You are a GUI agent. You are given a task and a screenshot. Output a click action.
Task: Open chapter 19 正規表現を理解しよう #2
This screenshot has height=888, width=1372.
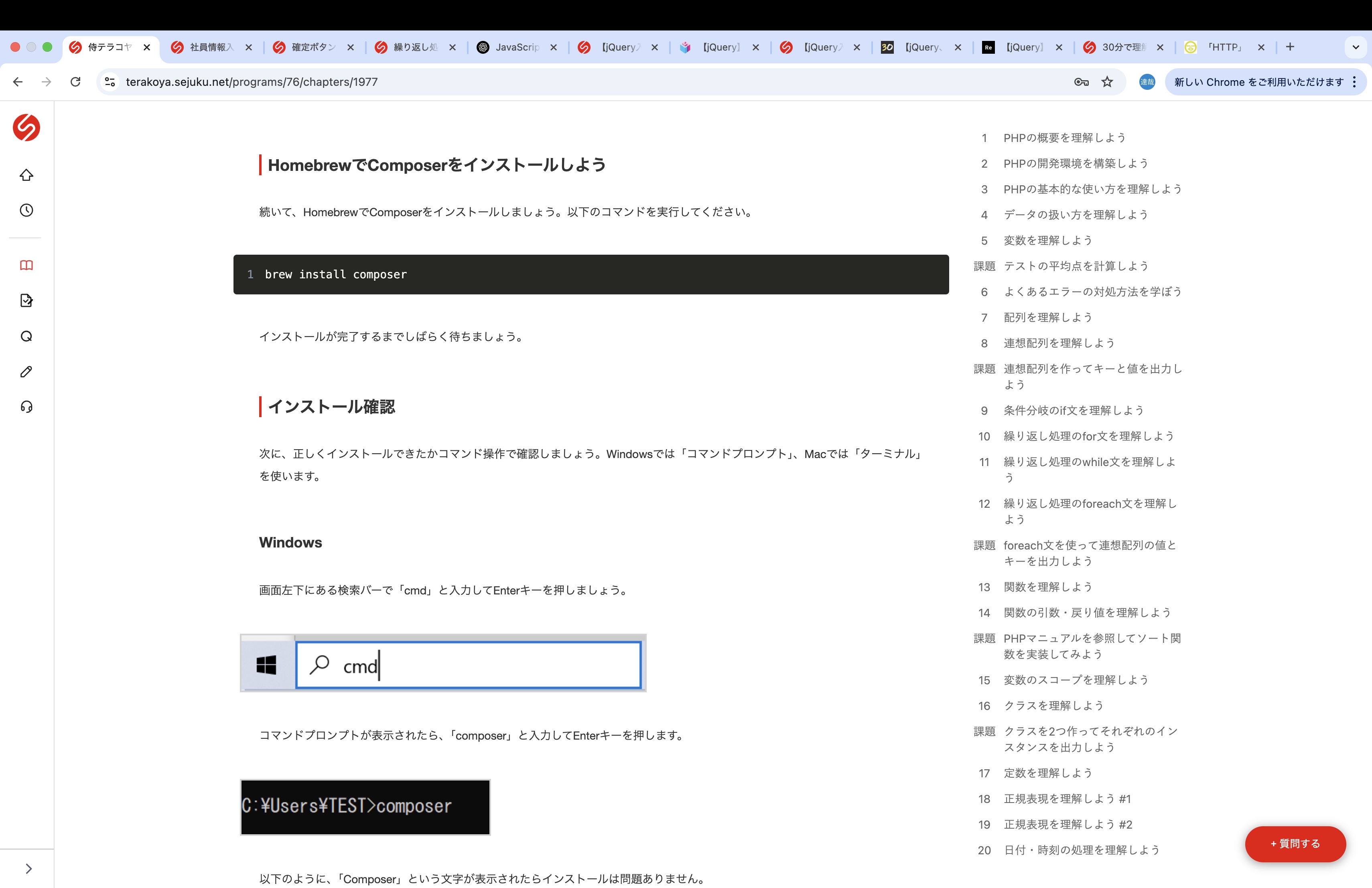click(1068, 825)
